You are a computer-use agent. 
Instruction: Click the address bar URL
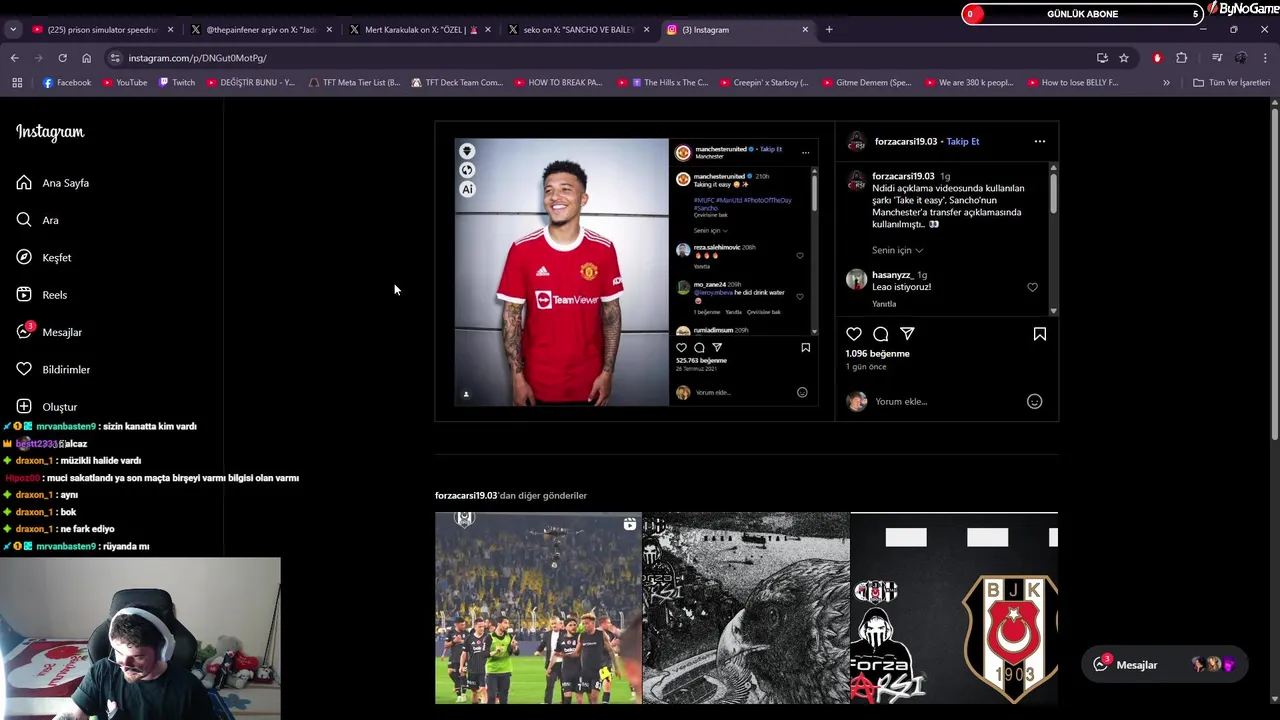197,58
